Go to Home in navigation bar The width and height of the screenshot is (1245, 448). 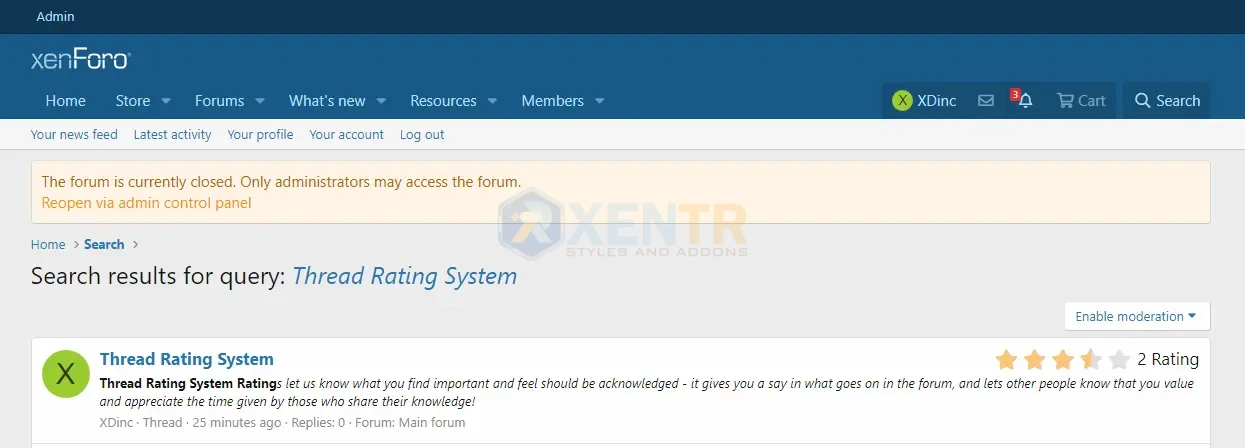point(65,101)
